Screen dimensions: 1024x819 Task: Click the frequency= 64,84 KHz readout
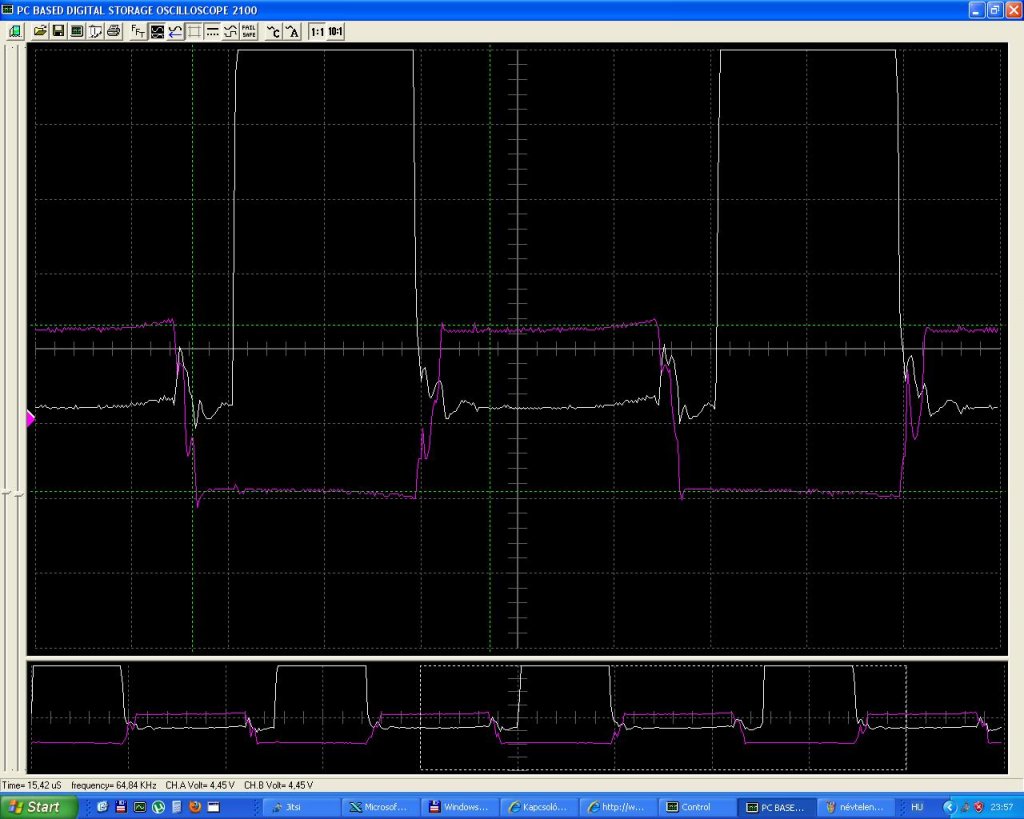(114, 785)
